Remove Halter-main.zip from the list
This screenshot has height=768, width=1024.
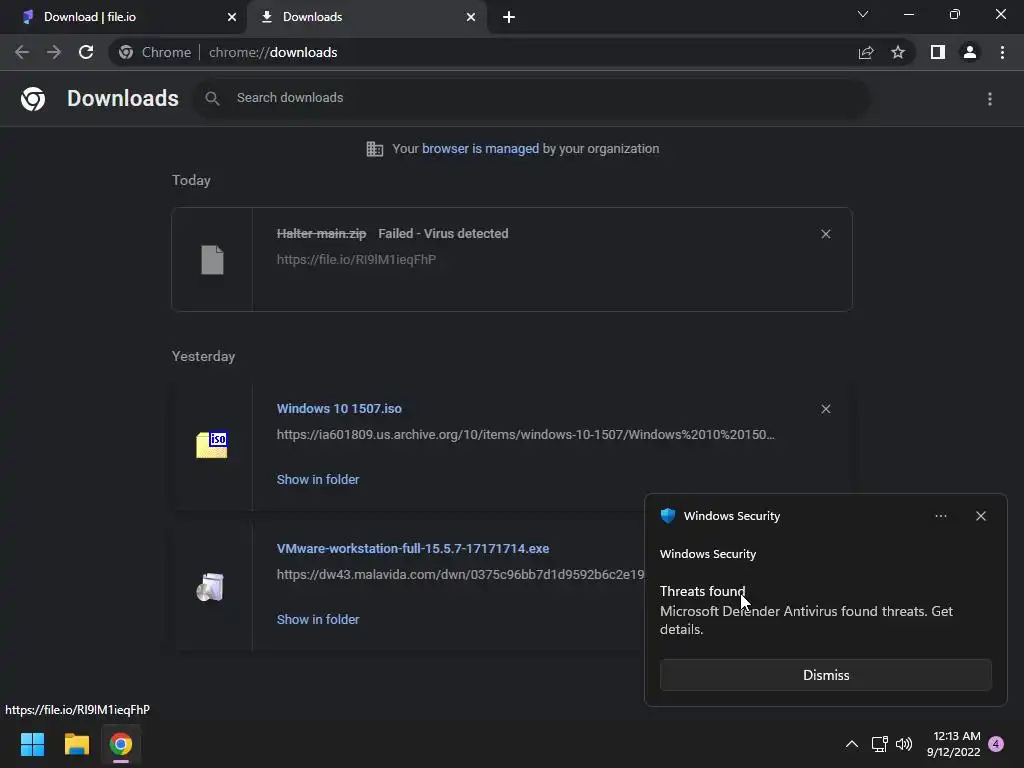tap(825, 234)
